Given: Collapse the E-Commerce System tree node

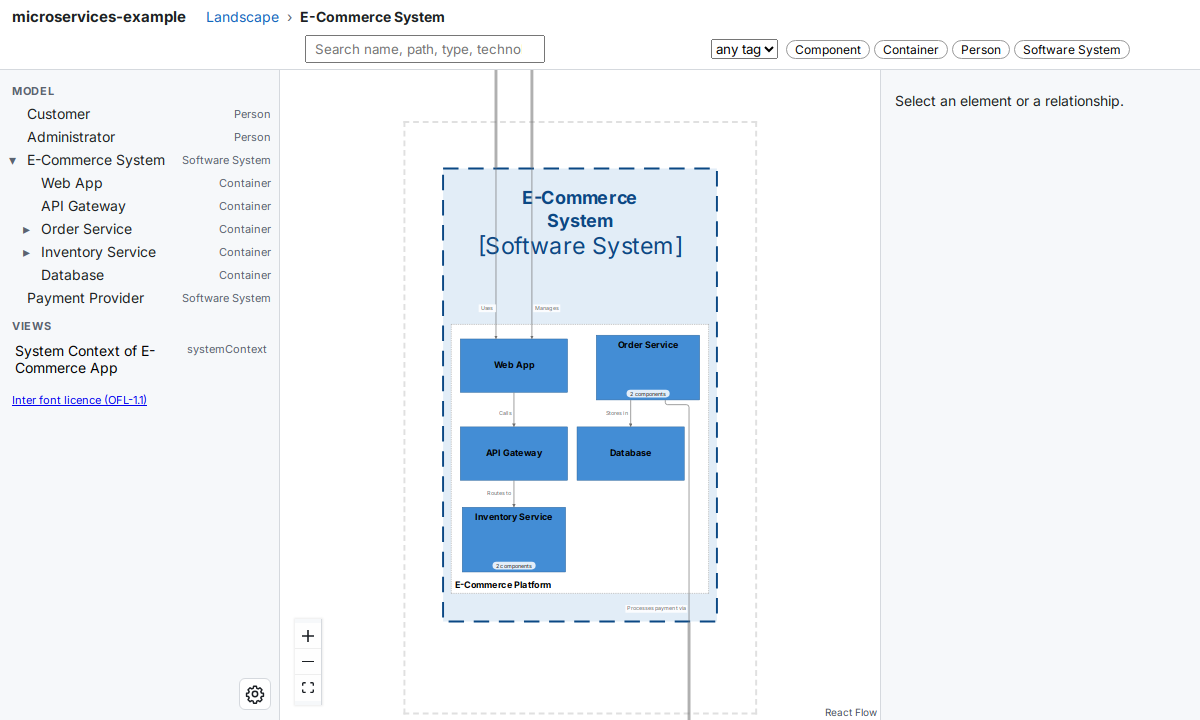Looking at the screenshot, I should [13, 160].
